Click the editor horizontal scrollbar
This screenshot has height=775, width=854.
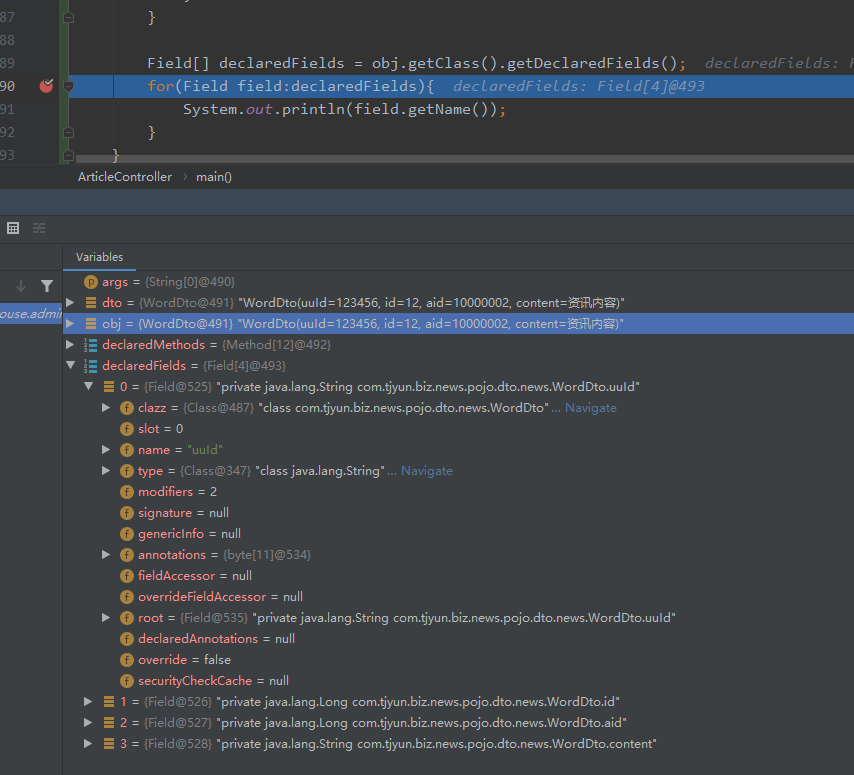(x=465, y=158)
